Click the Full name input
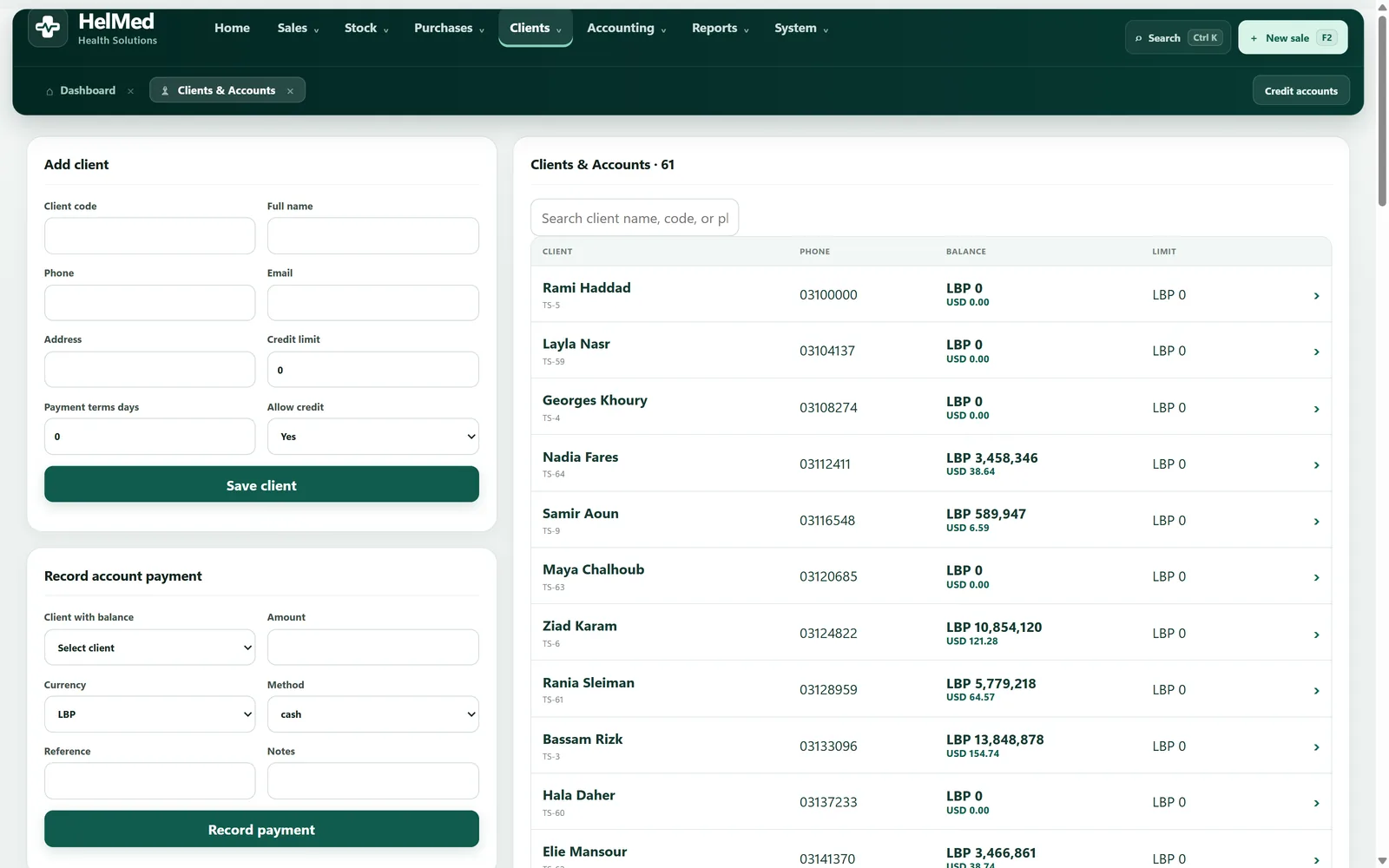Image resolution: width=1389 pixels, height=868 pixels. coord(372,236)
